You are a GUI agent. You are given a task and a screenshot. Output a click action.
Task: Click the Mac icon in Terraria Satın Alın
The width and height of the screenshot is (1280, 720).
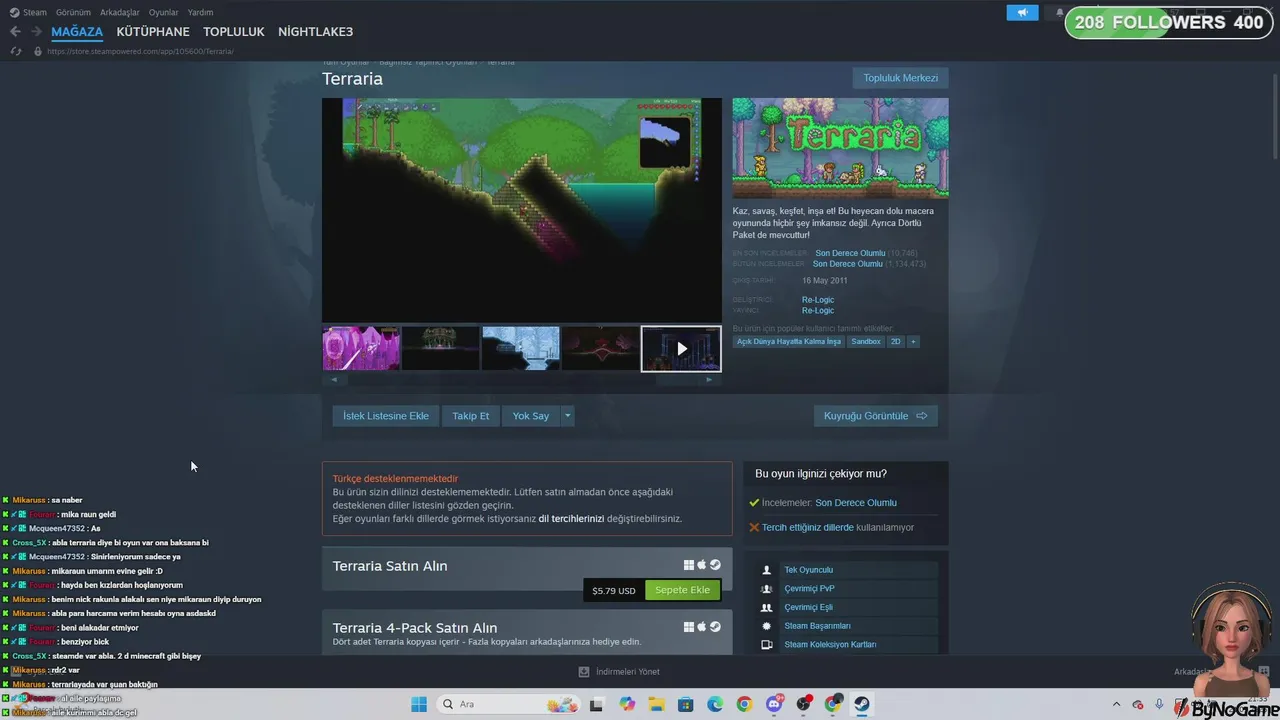[702, 565]
